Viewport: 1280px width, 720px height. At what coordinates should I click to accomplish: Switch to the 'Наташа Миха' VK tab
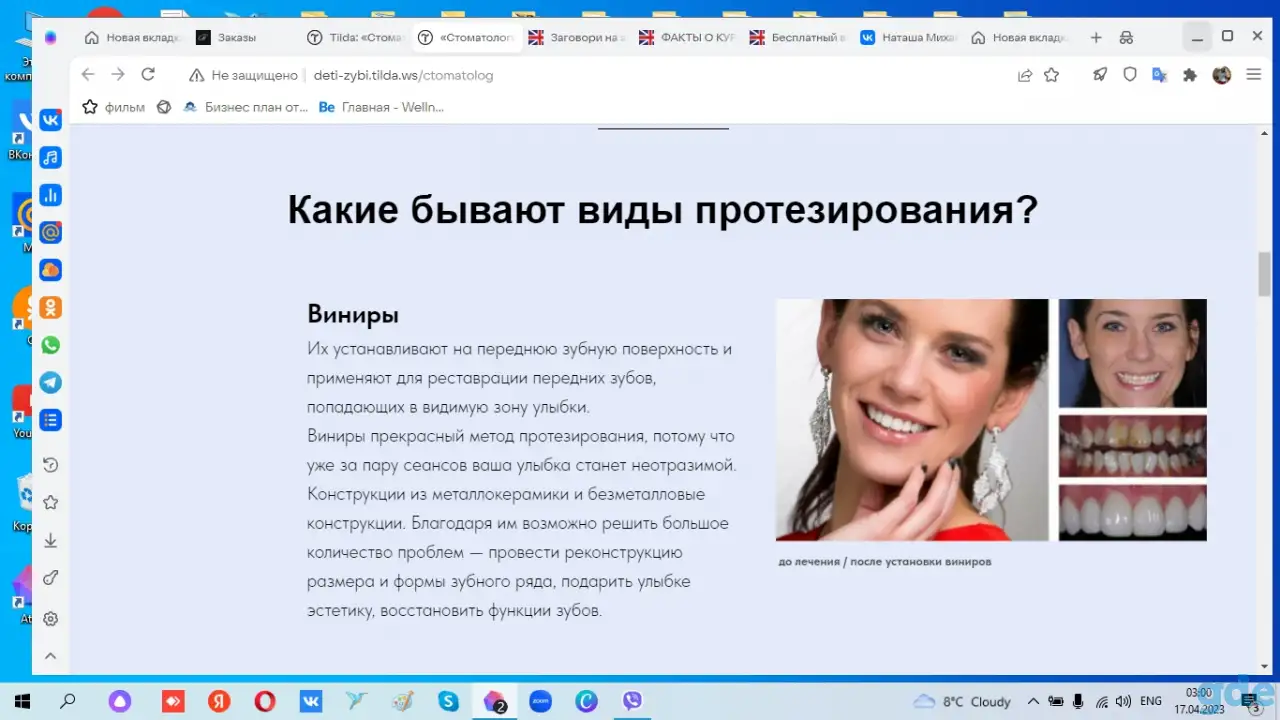909,37
